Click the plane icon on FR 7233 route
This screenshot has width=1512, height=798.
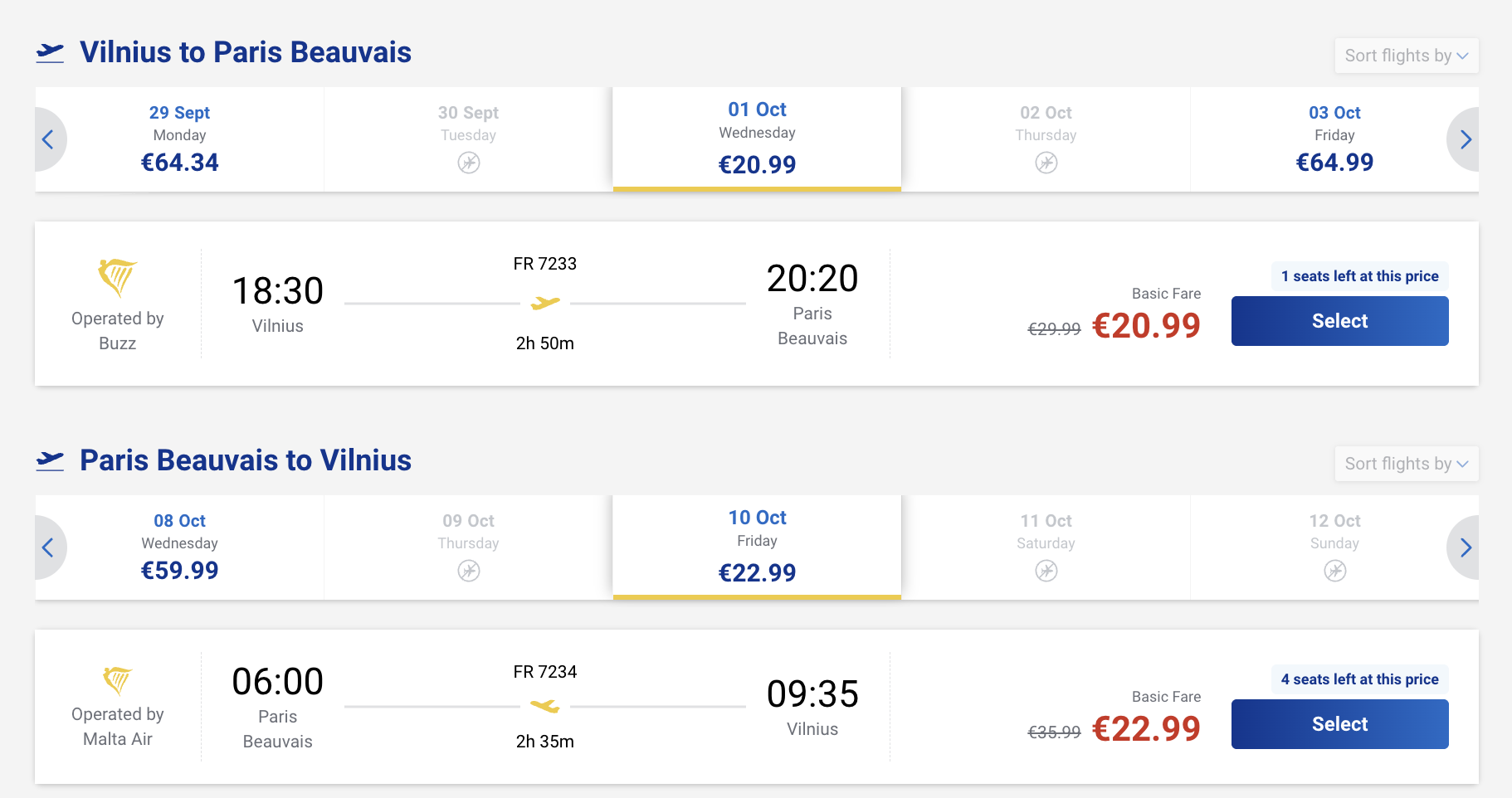coord(545,304)
